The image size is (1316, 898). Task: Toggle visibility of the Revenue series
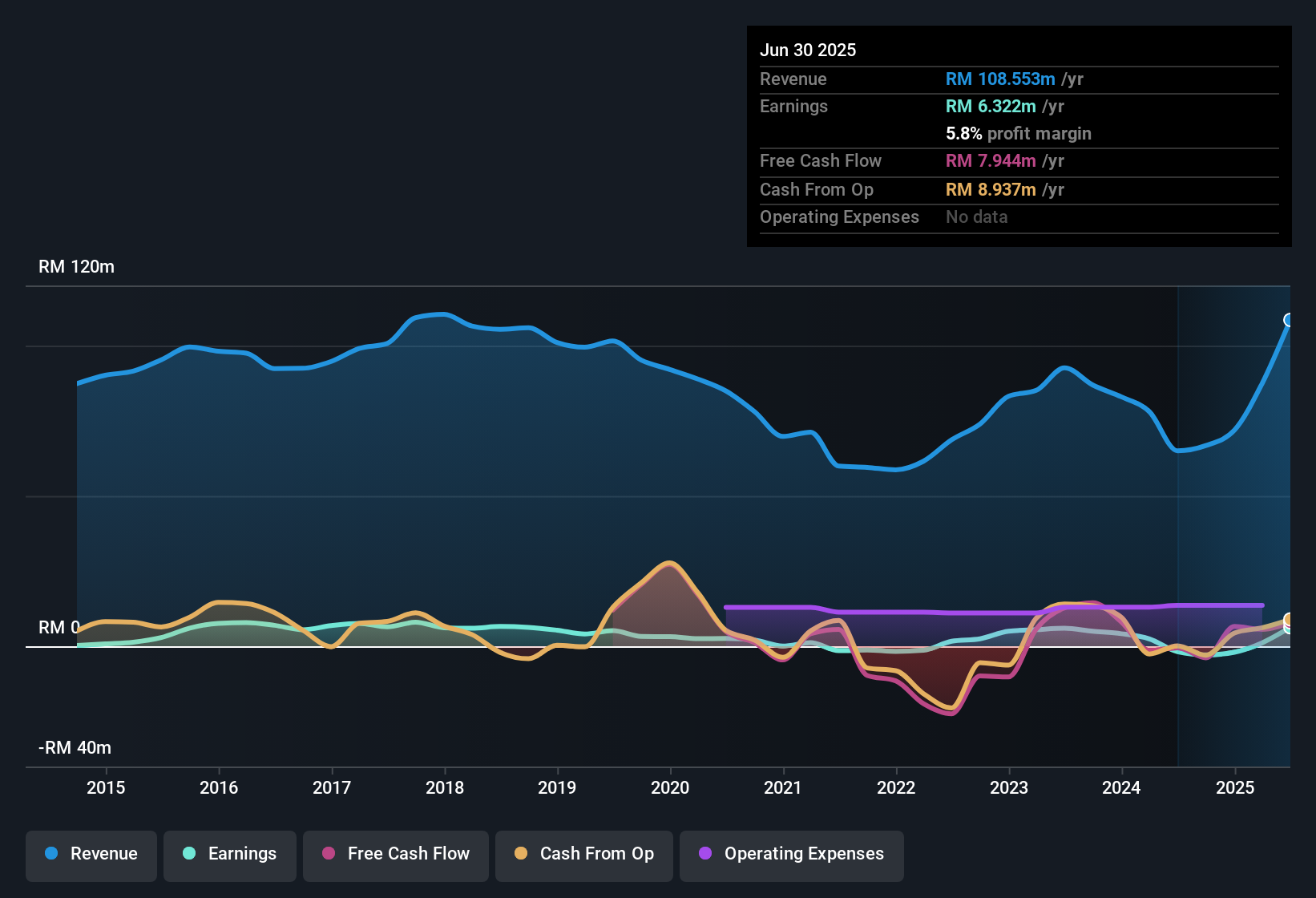(91, 854)
